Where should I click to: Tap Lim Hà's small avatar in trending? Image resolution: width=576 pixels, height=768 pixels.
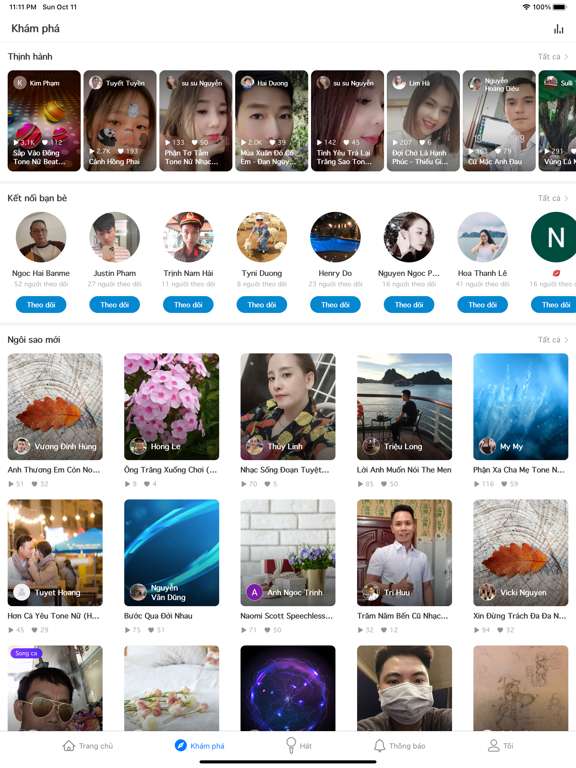point(399,83)
